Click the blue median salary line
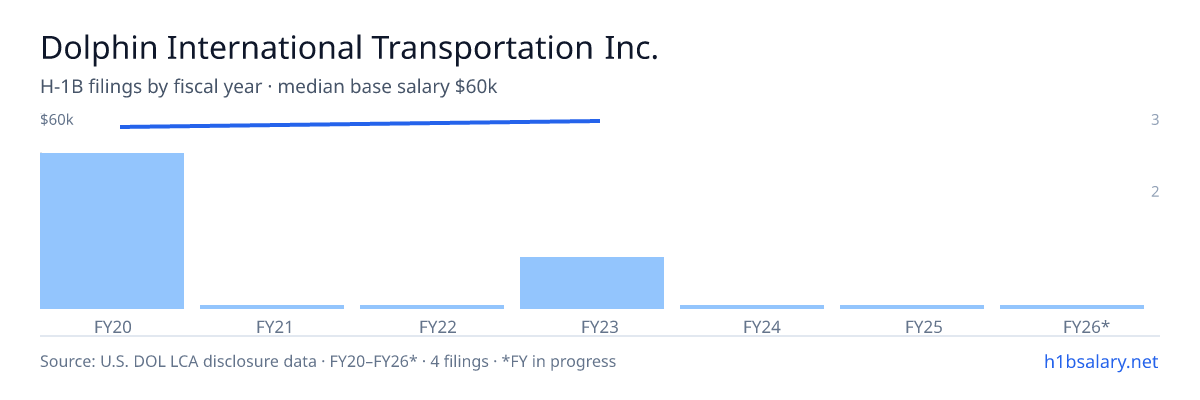The width and height of the screenshot is (1200, 400). click(360, 124)
